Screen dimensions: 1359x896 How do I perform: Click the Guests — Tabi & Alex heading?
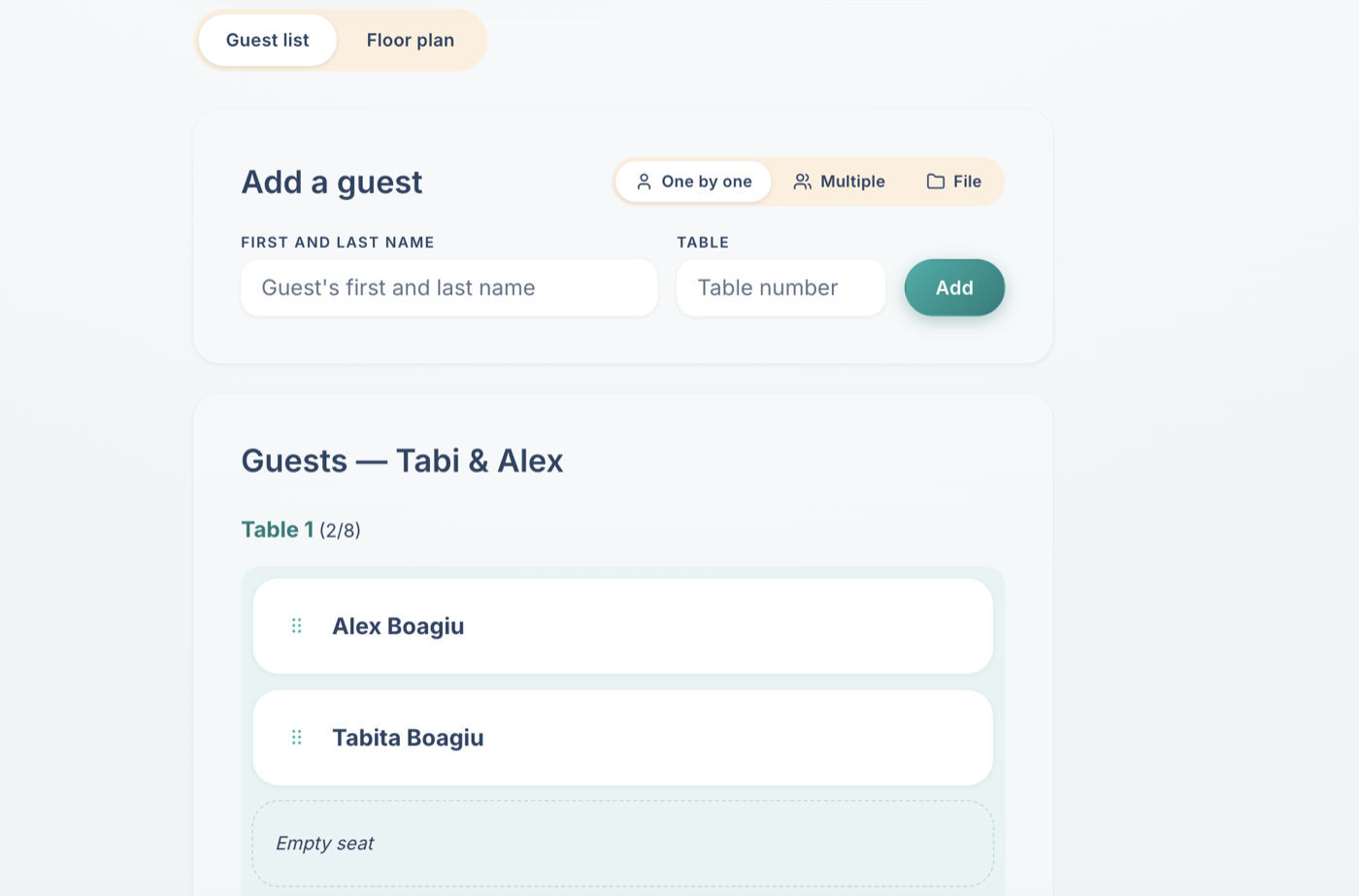coord(402,460)
